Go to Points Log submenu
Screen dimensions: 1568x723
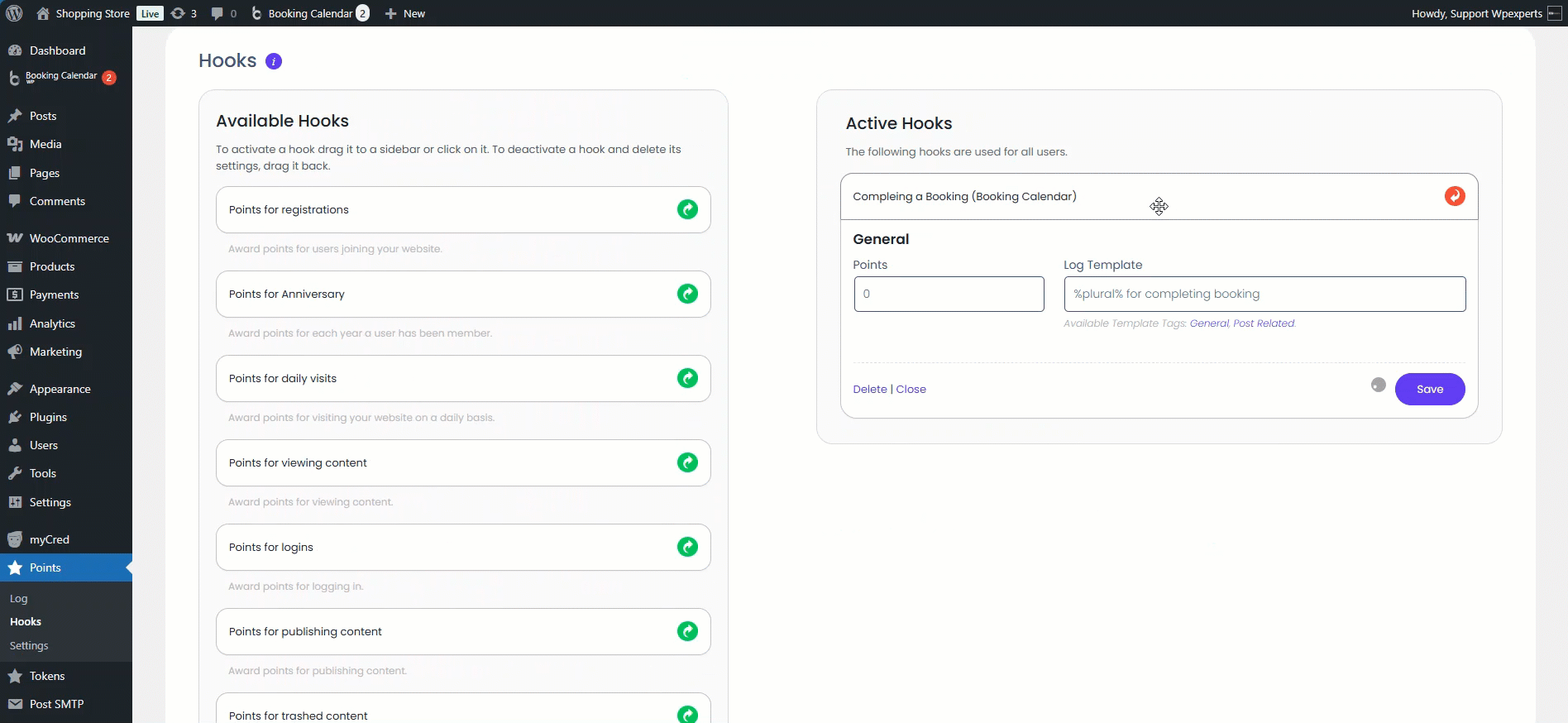pos(19,598)
